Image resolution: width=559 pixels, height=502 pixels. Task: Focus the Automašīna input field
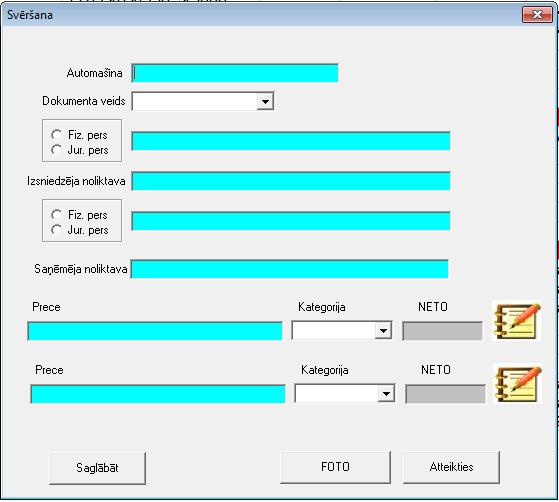click(x=235, y=73)
